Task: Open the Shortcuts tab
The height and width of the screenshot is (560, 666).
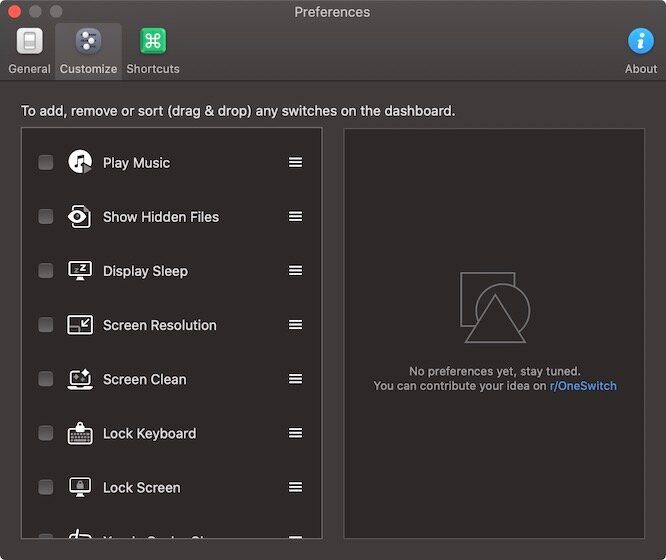Action: point(153,50)
